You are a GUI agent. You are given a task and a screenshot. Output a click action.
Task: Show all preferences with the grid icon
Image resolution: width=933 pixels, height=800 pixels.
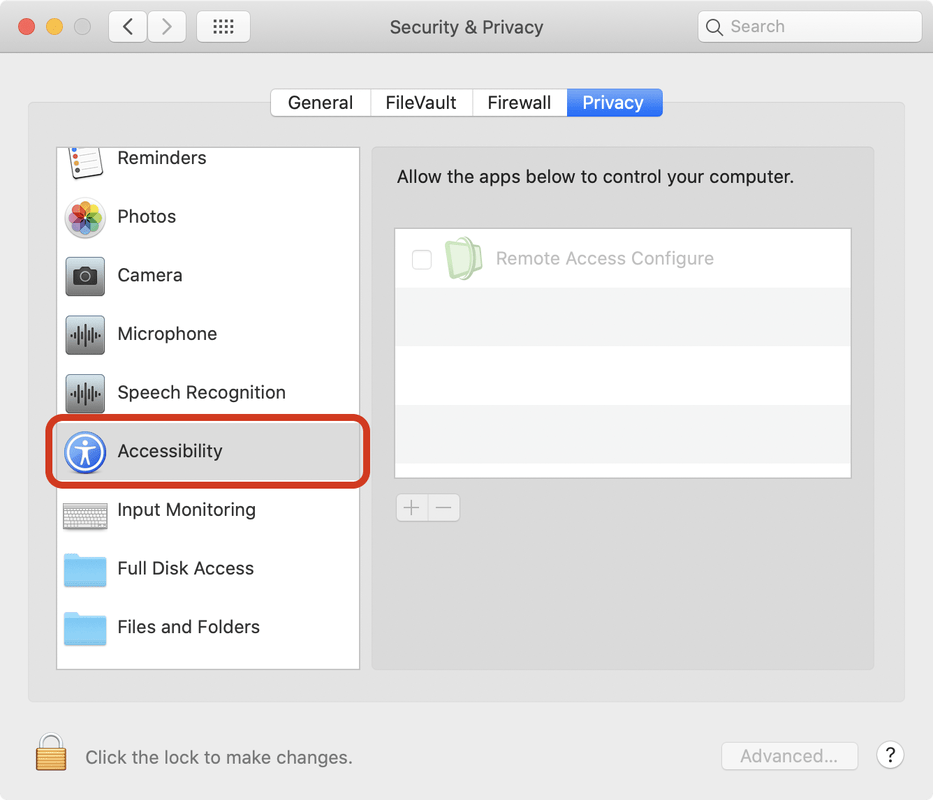(x=223, y=26)
